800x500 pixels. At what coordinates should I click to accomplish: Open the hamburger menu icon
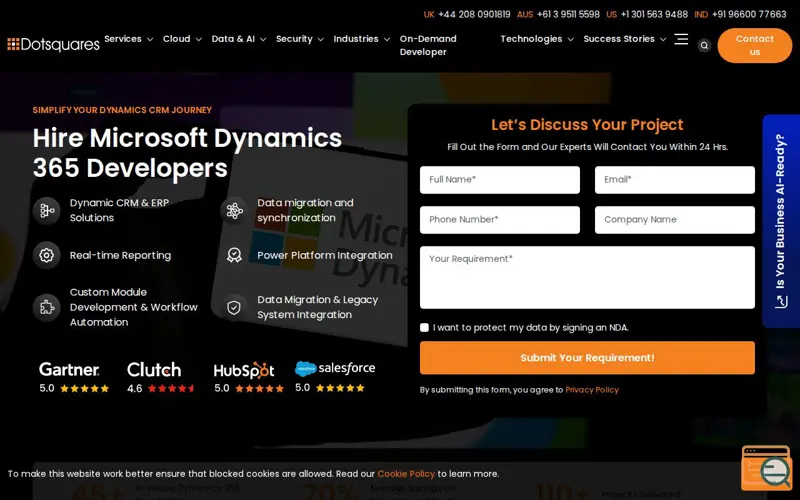(x=681, y=39)
